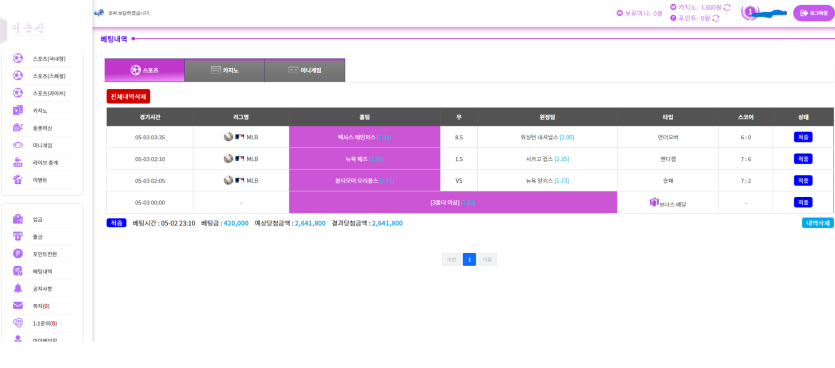This screenshot has height=368, width=835.
Task: Open the 쪽지 messages envelope icon
Action: click(18, 306)
